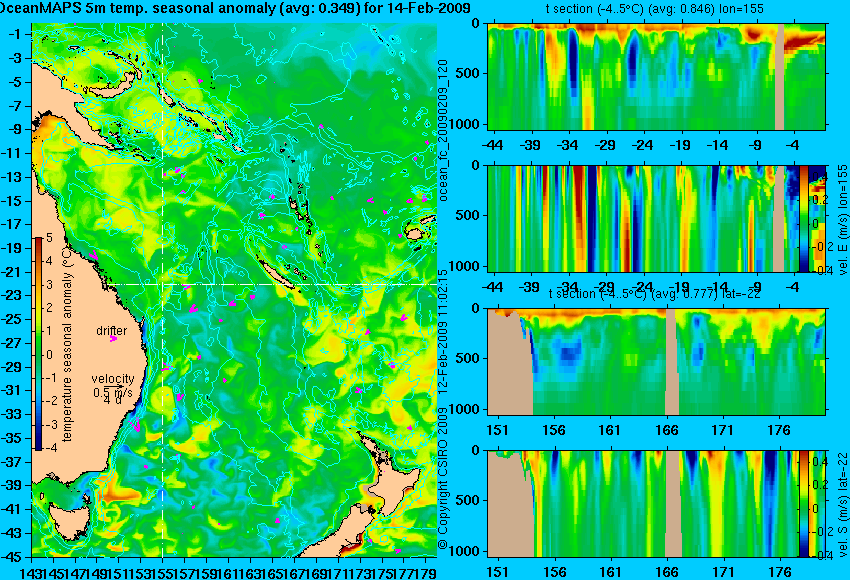Click latitude label '-13' on main map axis

pos(12,177)
